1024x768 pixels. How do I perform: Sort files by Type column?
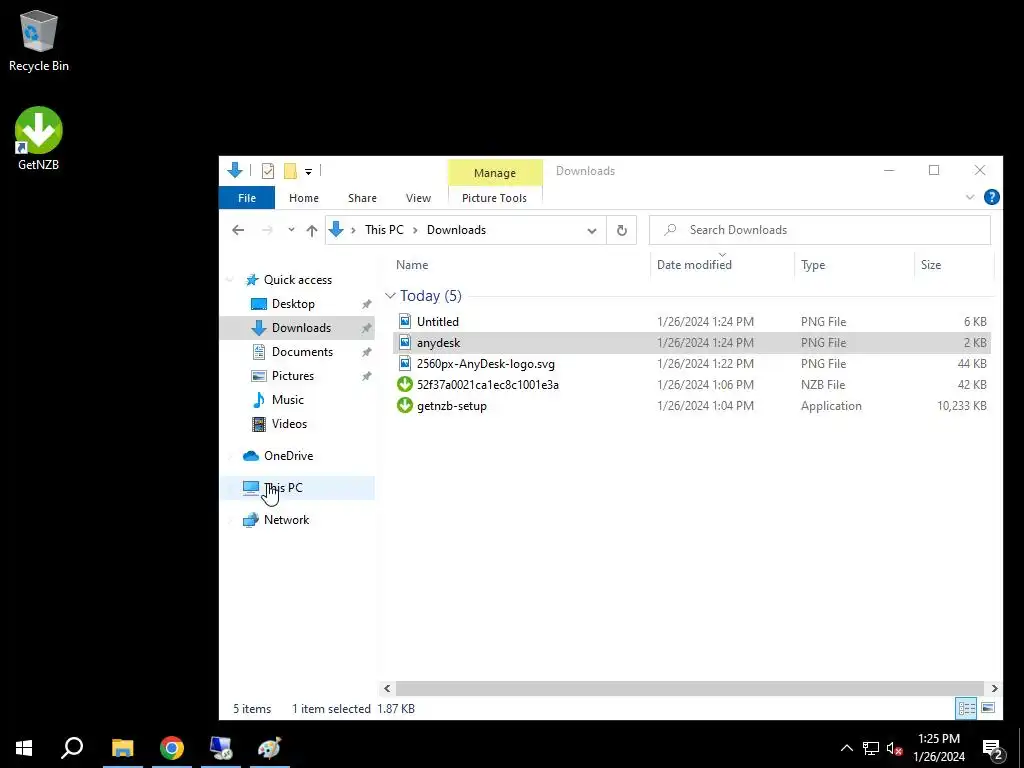tap(813, 264)
